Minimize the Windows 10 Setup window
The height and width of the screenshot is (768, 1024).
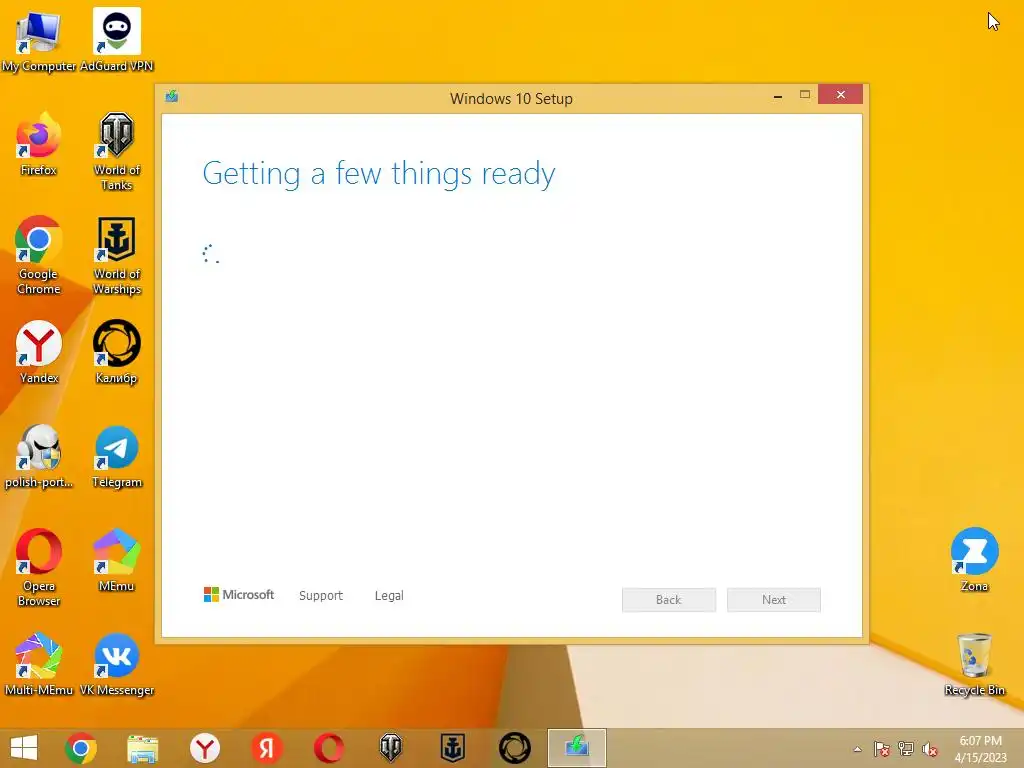[778, 96]
